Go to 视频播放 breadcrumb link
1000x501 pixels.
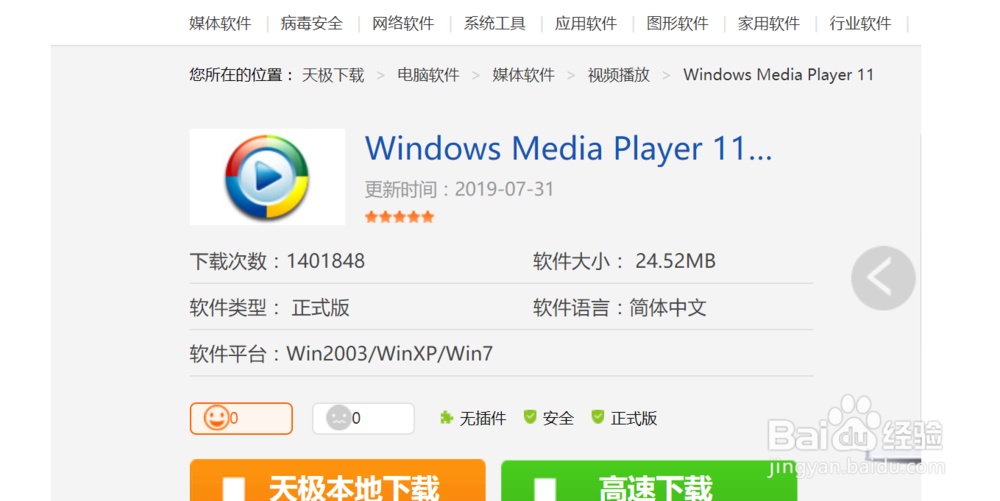click(x=619, y=75)
